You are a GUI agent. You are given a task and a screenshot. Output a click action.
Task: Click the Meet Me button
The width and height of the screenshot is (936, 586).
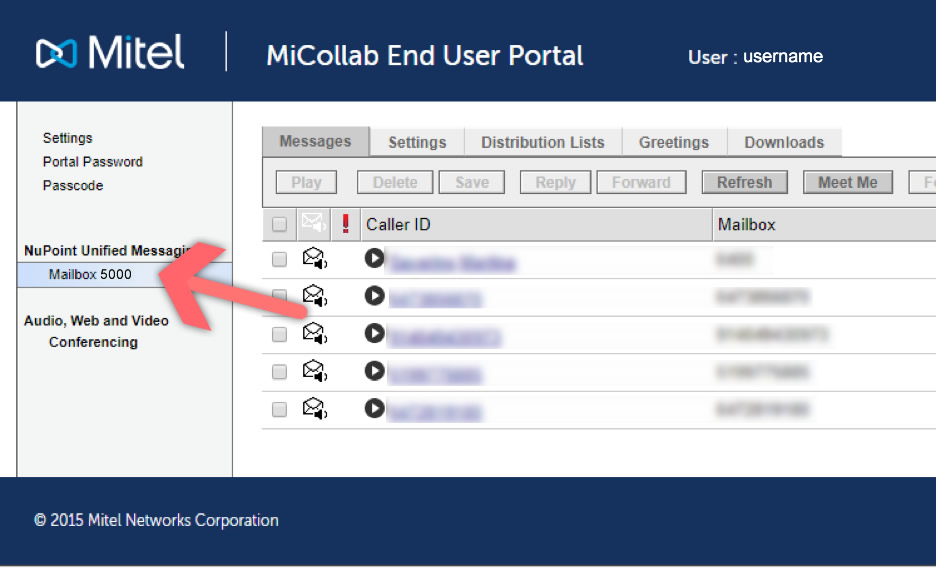[848, 182]
